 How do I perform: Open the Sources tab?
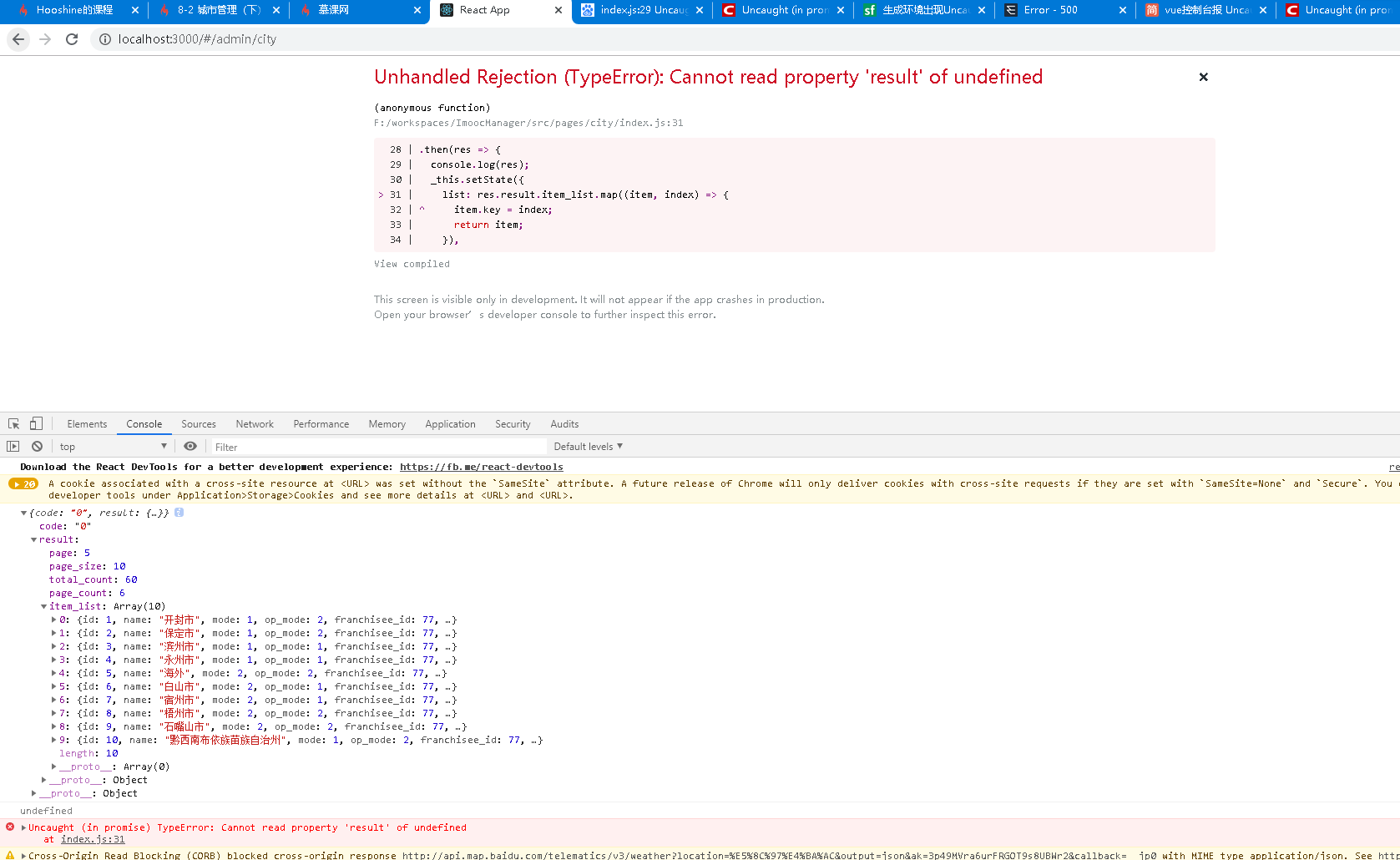(x=199, y=424)
